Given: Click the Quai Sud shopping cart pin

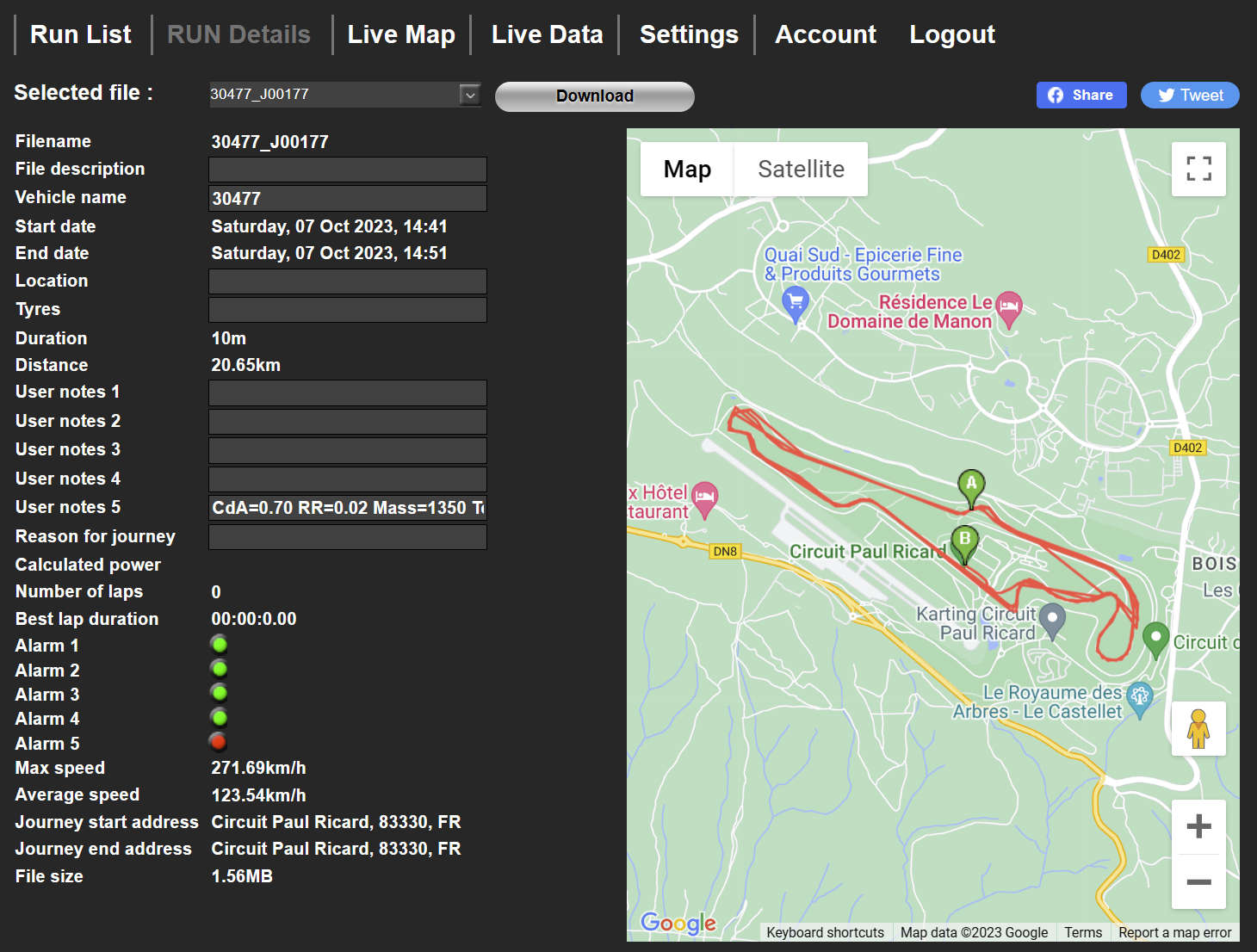Looking at the screenshot, I should 795,303.
